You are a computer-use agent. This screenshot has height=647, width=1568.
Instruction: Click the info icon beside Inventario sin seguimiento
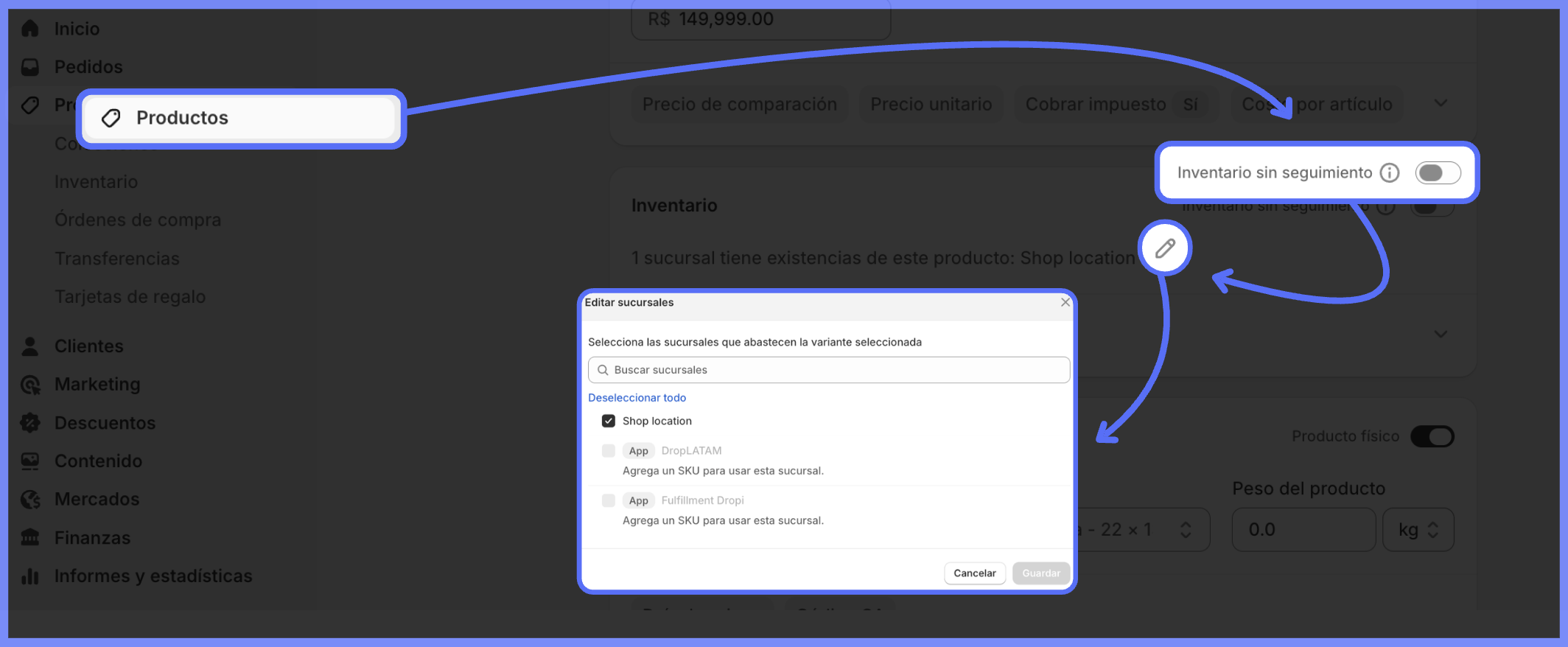click(1390, 172)
